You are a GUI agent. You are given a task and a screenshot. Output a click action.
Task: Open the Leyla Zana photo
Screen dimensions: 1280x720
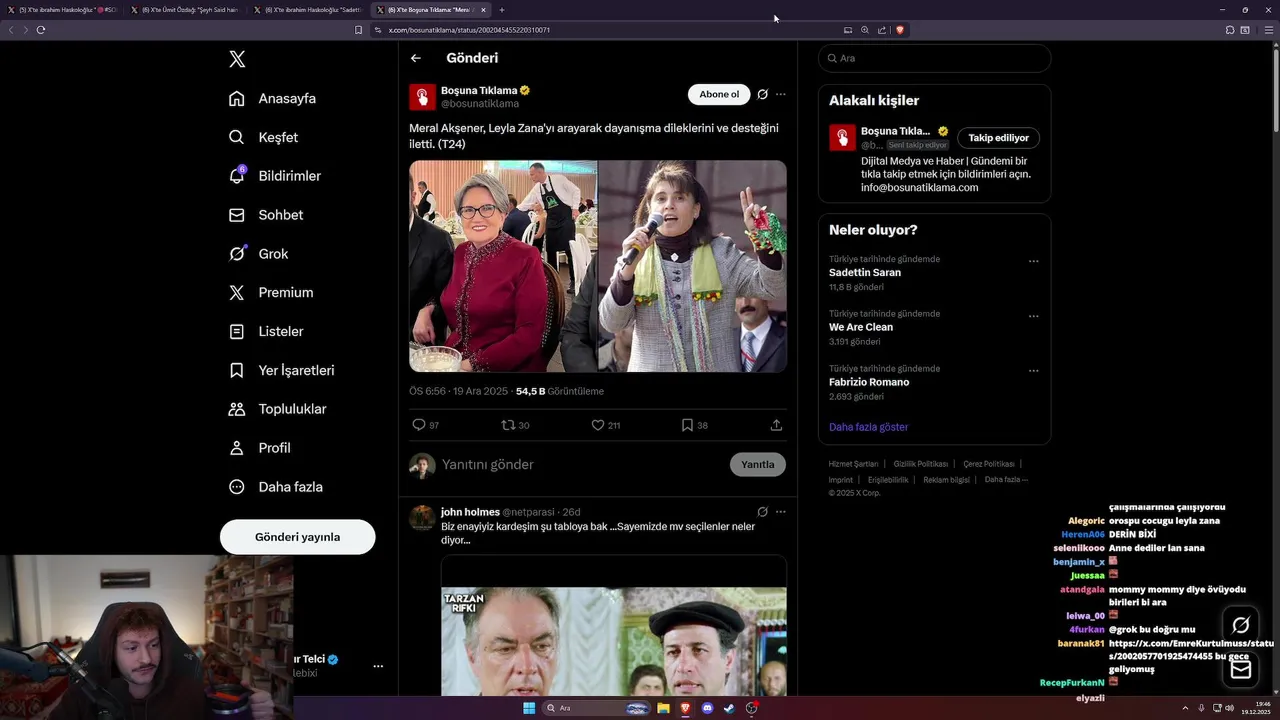[693, 266]
